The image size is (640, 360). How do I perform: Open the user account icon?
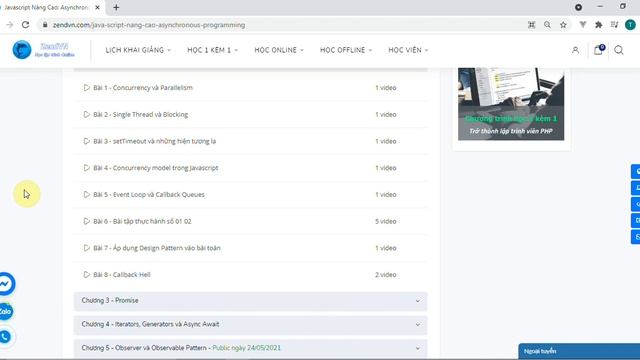(x=575, y=50)
